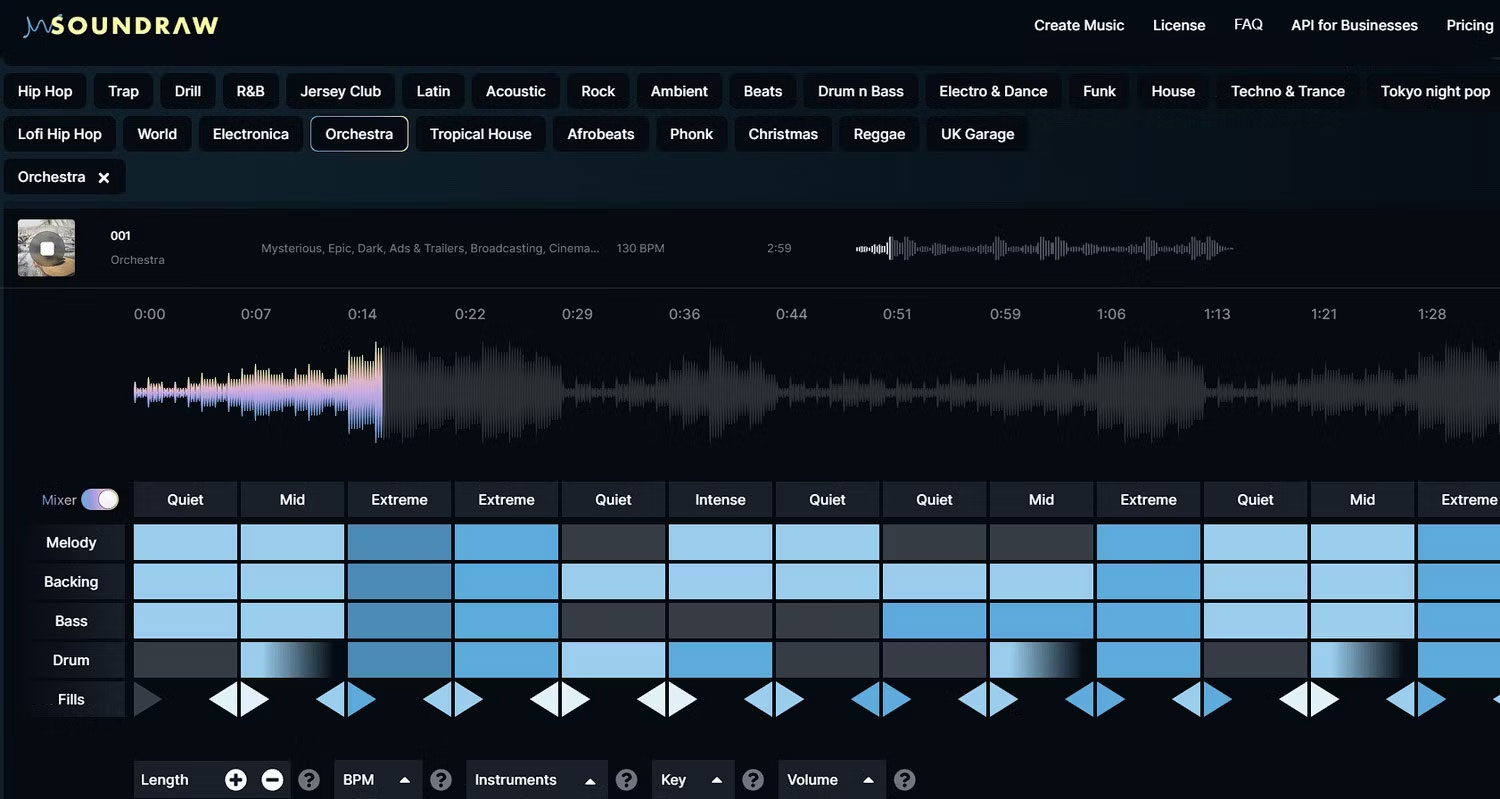Select the Rock genre tab
Screen dimensions: 1500x799
tap(597, 90)
